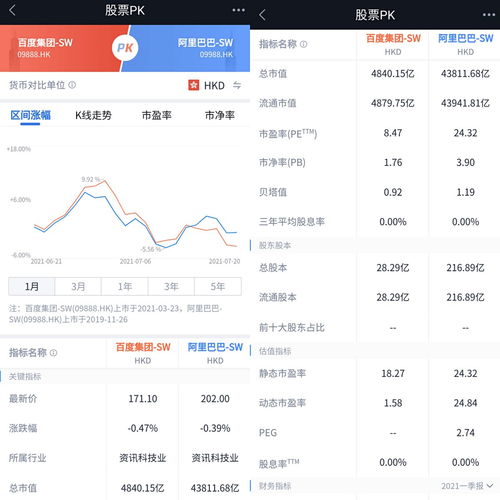The image size is (500, 500).
Task: Tap the round PK badge
Action: tap(125, 48)
